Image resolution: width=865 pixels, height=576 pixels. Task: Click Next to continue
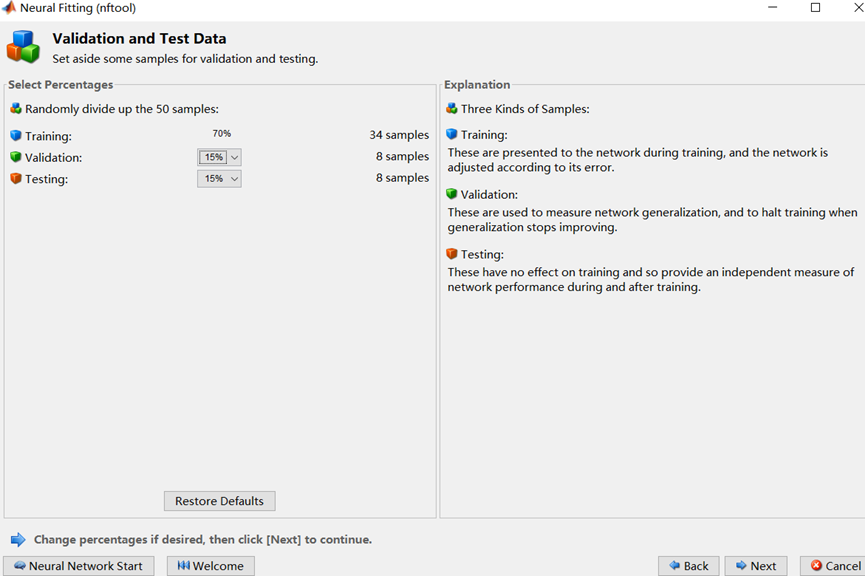tap(756, 566)
